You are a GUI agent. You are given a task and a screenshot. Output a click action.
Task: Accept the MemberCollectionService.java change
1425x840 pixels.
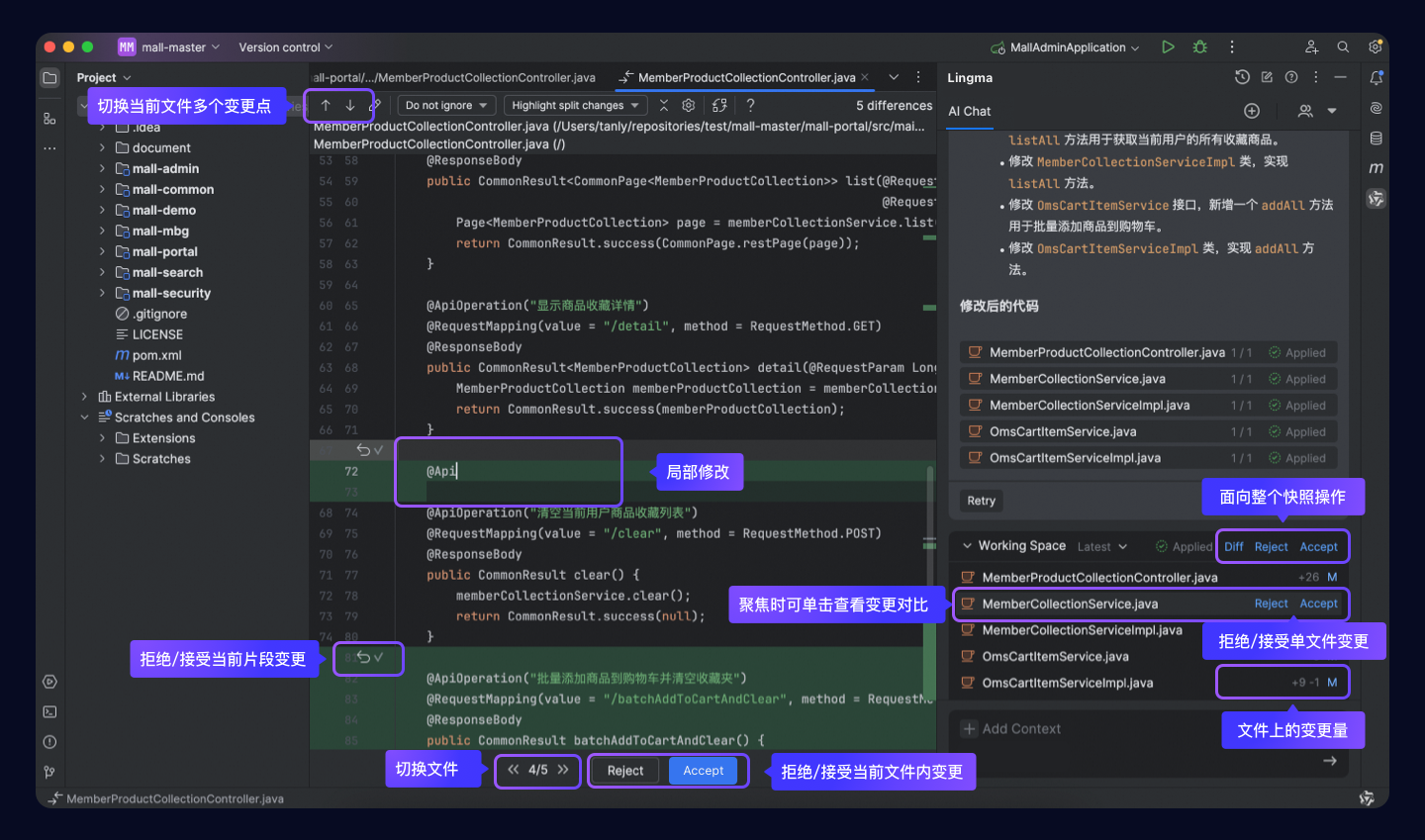(x=1319, y=604)
